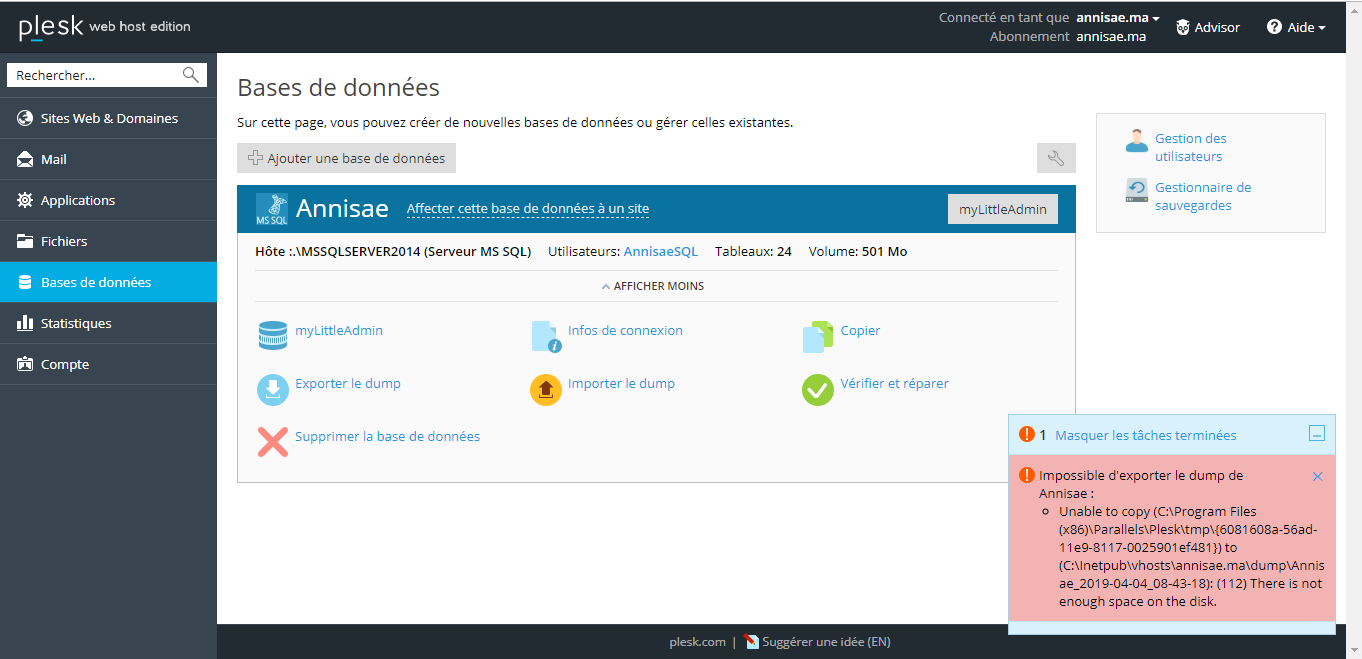The image size is (1362, 659).
Task: Click Masquer les tâches terminées link
Action: click(x=1146, y=435)
